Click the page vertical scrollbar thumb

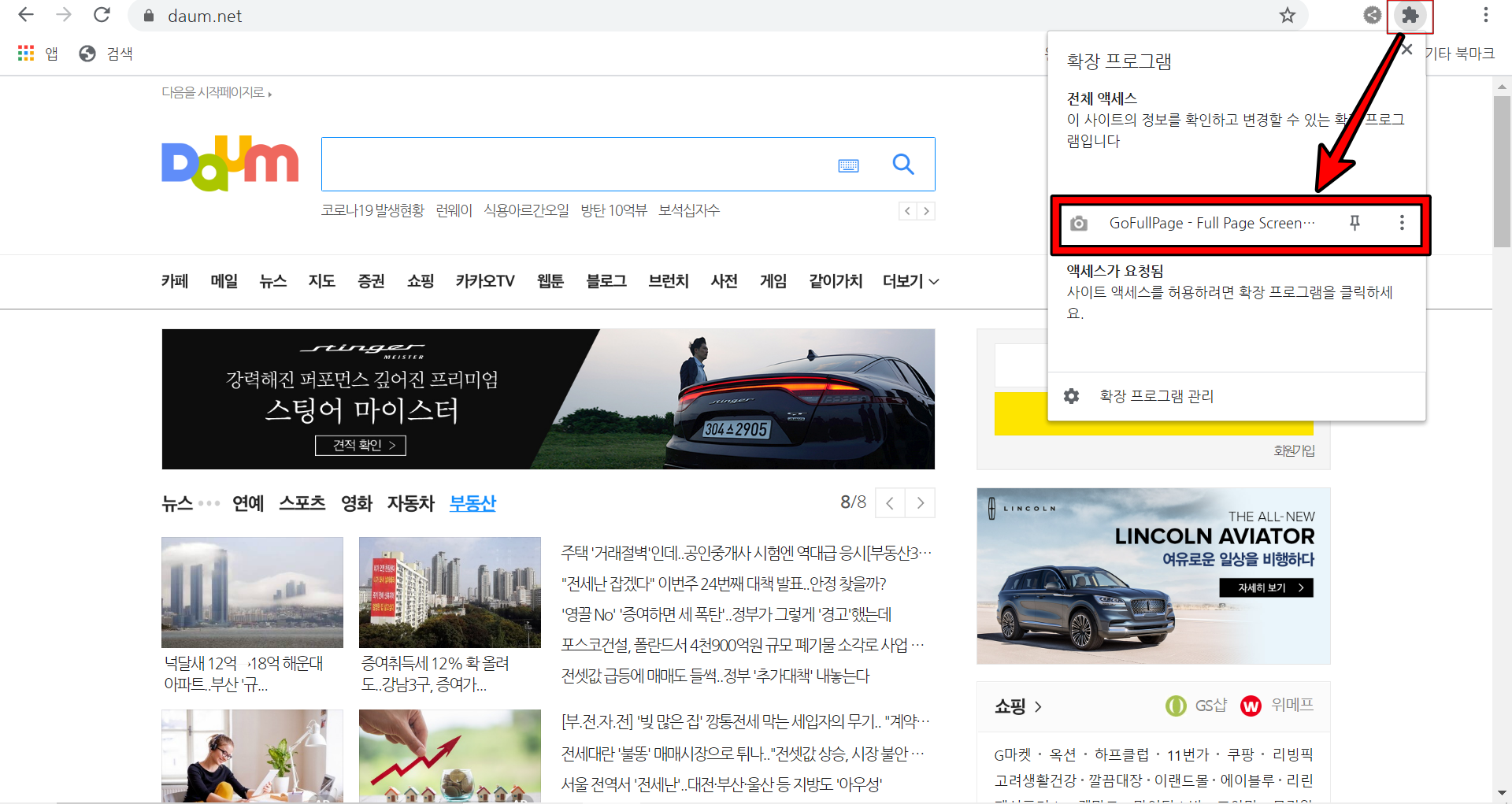(x=1502, y=172)
